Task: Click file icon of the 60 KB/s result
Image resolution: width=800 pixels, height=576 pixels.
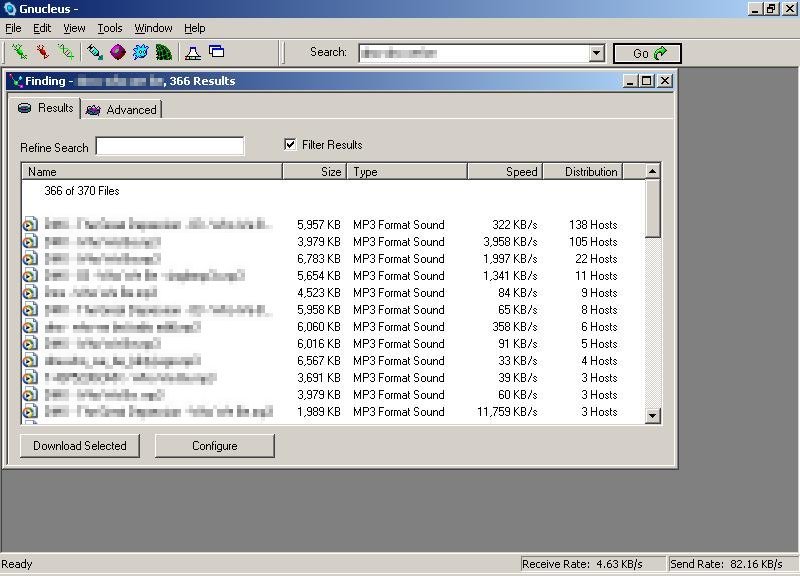Action: pyautogui.click(x=30, y=395)
